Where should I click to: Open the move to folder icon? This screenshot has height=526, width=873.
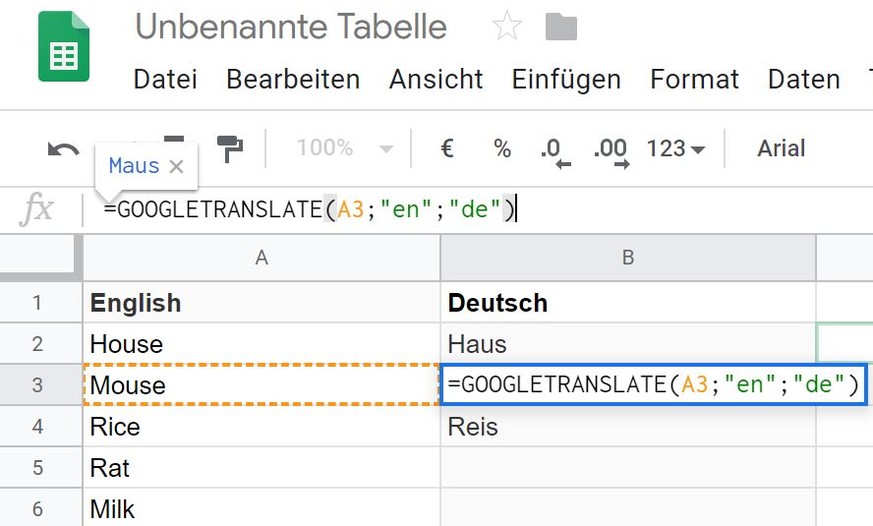[x=561, y=27]
